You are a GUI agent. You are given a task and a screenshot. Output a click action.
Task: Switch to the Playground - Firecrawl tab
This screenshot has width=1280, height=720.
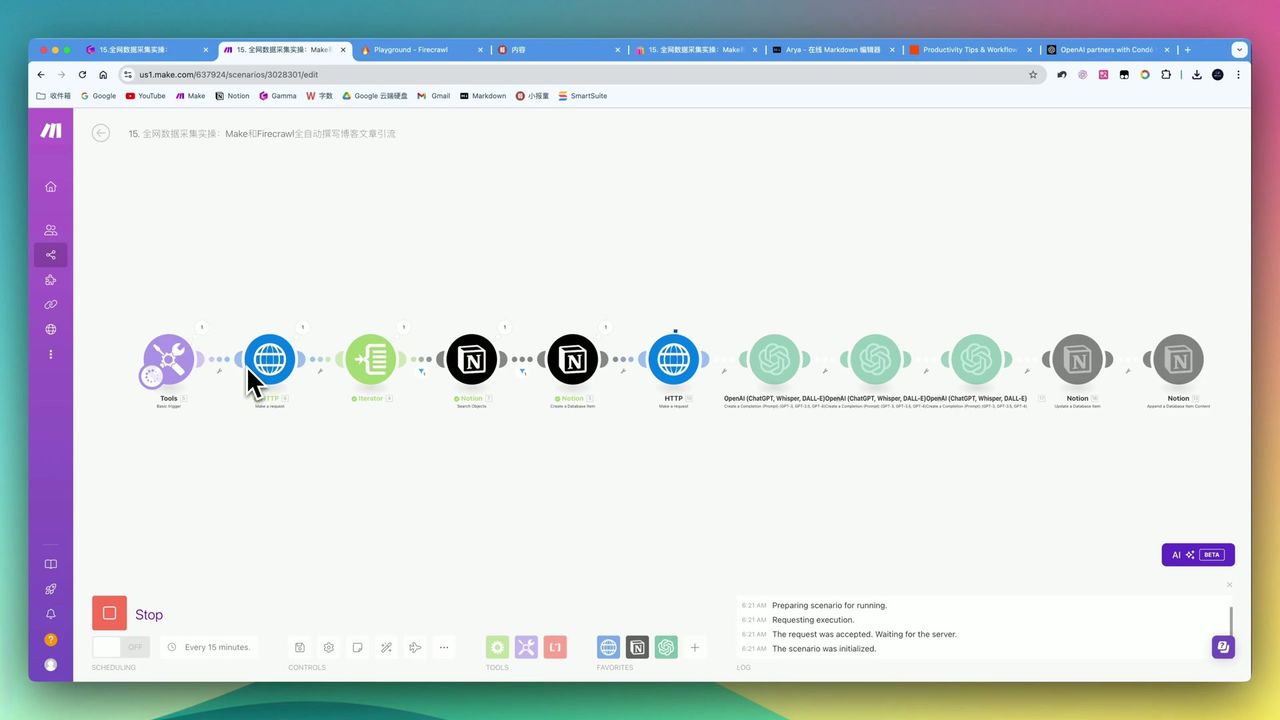(x=420, y=49)
